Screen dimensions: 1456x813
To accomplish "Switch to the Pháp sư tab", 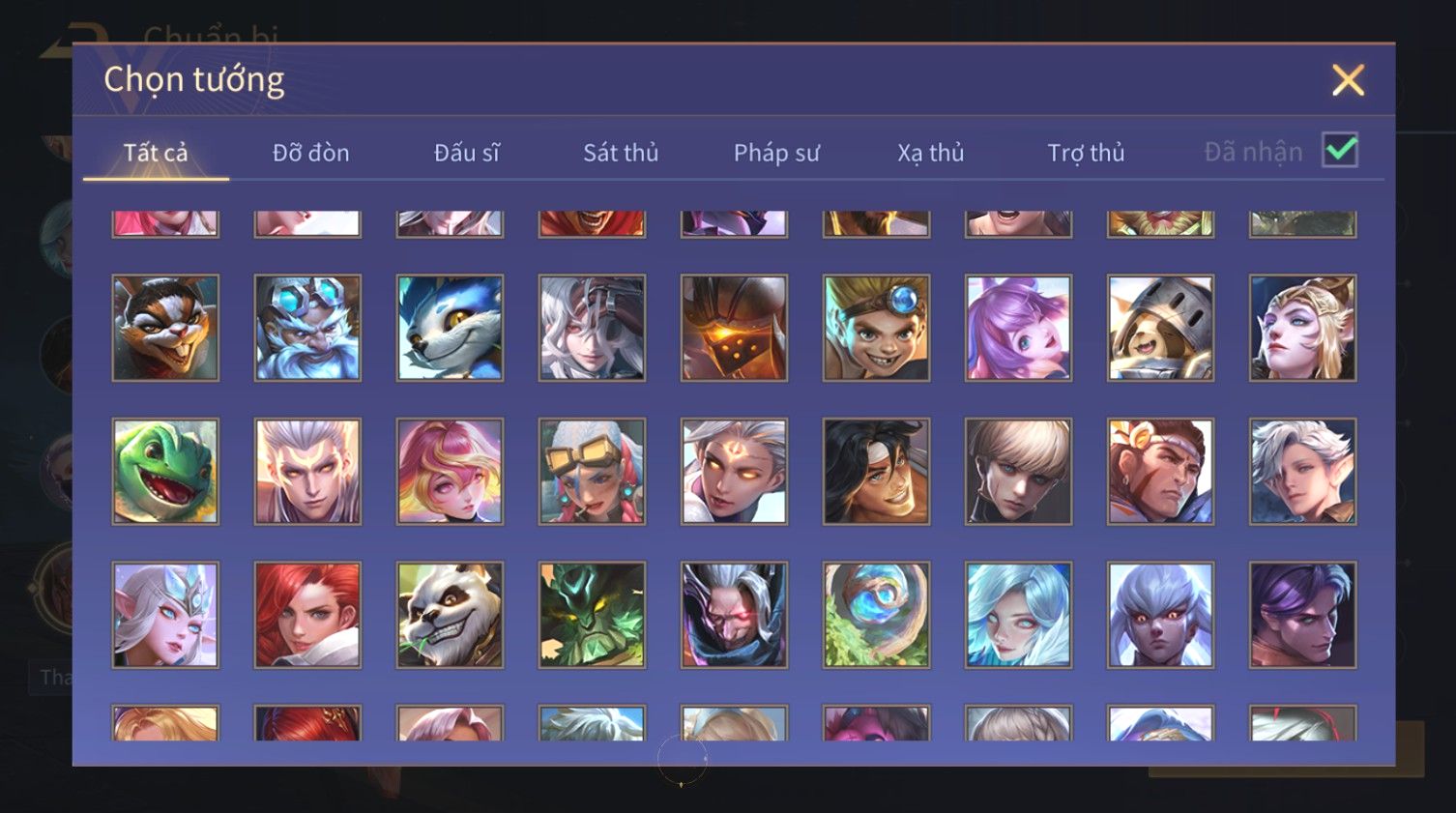I will (776, 153).
